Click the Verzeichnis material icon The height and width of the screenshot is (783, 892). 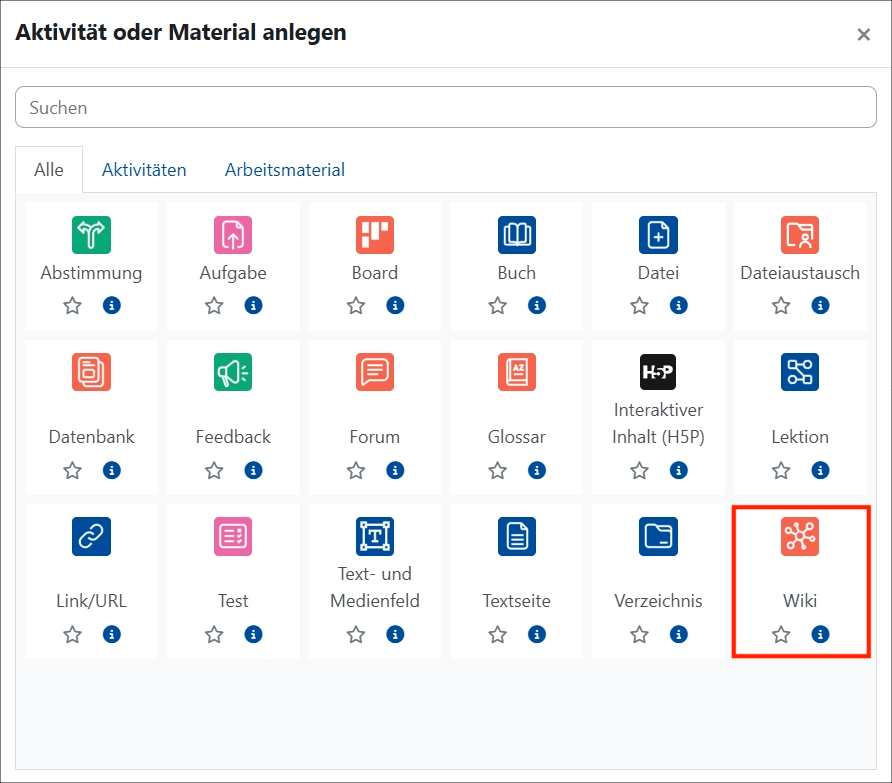tap(658, 536)
